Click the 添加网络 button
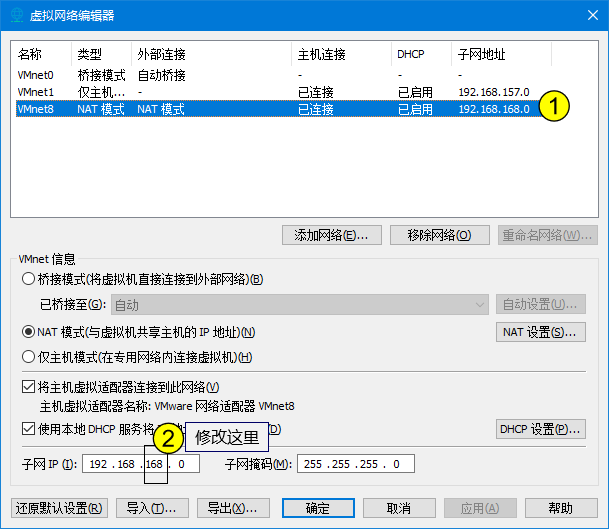The height and width of the screenshot is (529, 609). (332, 235)
